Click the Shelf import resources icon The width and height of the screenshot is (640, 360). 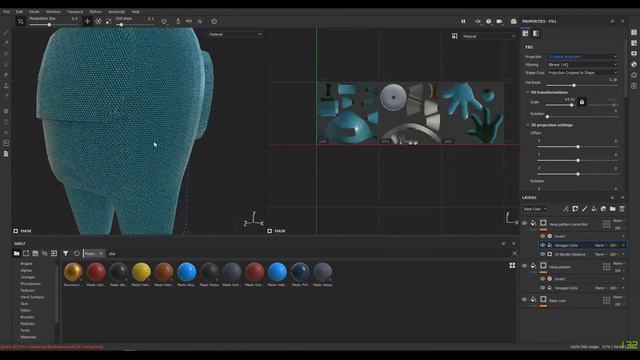click(54, 253)
